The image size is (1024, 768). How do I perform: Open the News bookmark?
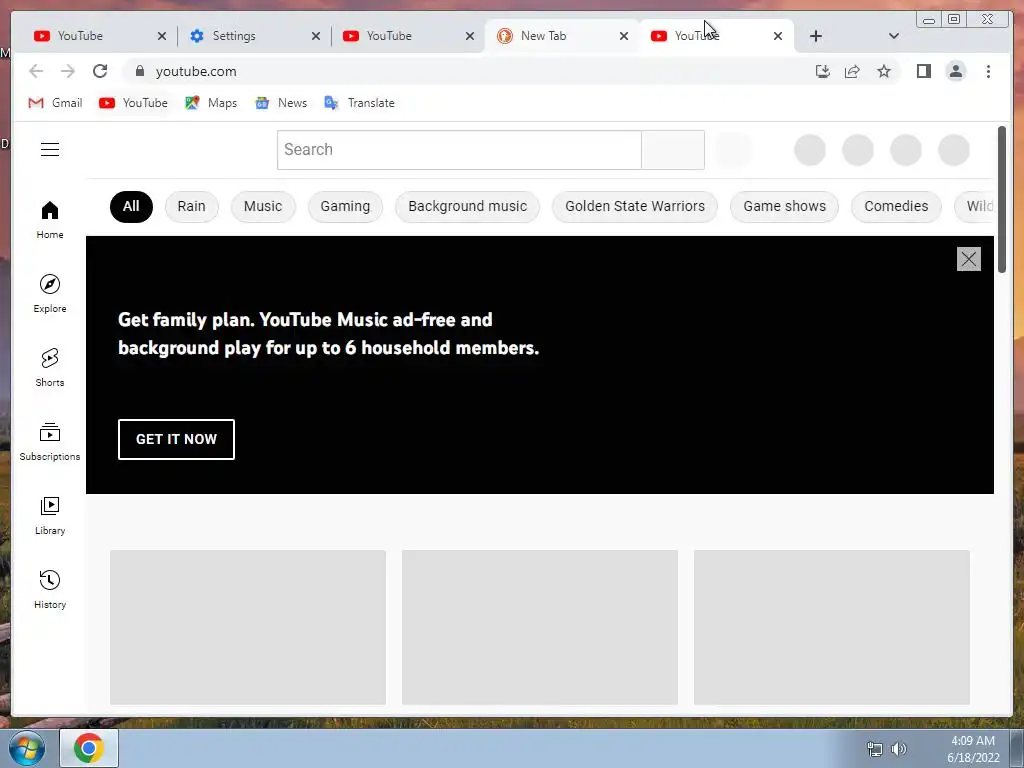(x=281, y=103)
